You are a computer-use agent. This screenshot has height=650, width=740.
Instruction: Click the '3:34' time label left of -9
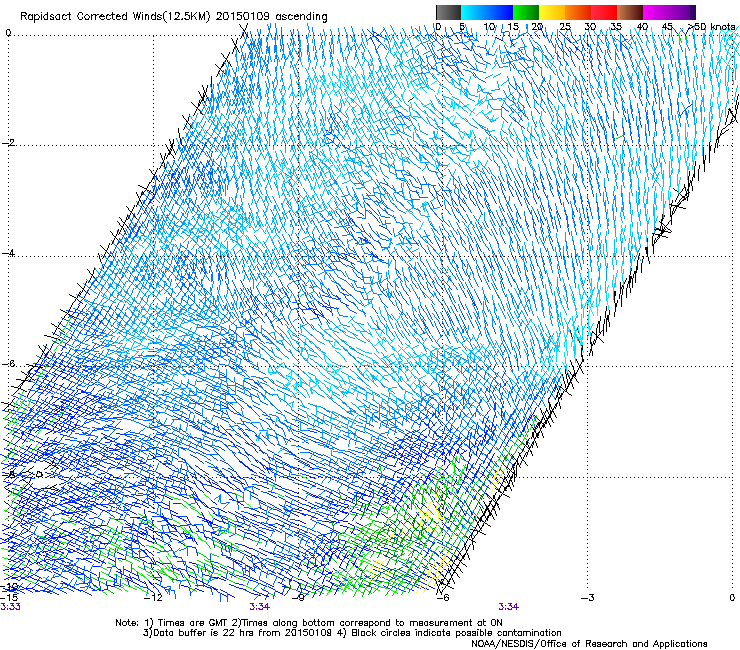[x=260, y=607]
